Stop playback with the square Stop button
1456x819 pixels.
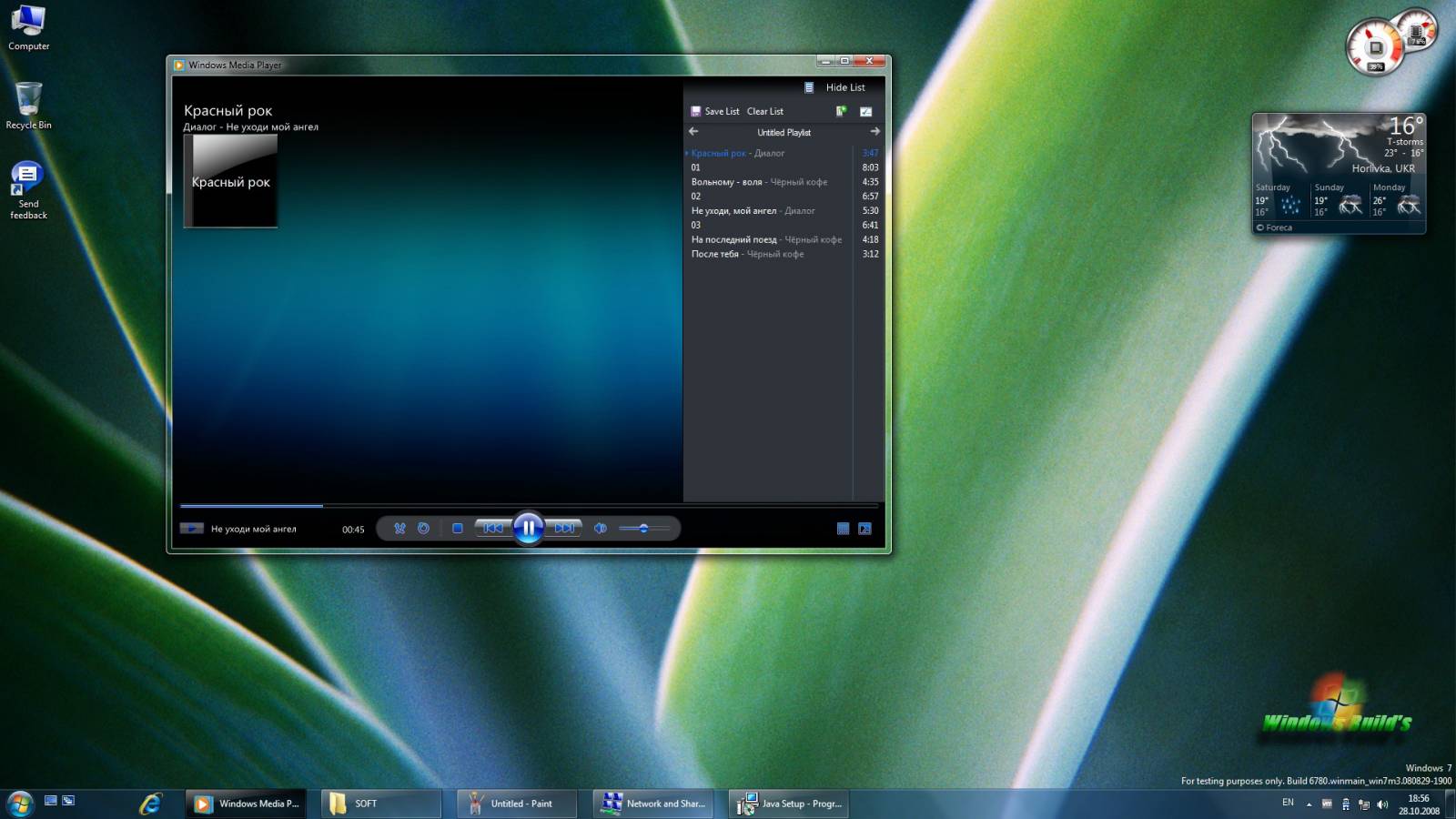[x=458, y=528]
